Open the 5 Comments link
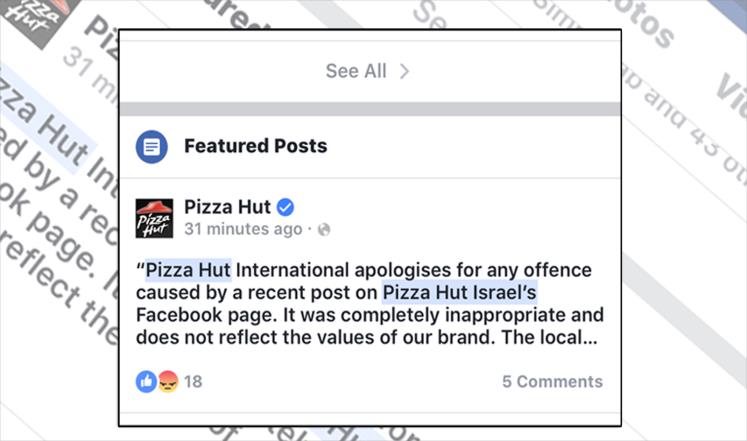Image resolution: width=747 pixels, height=441 pixels. click(552, 381)
